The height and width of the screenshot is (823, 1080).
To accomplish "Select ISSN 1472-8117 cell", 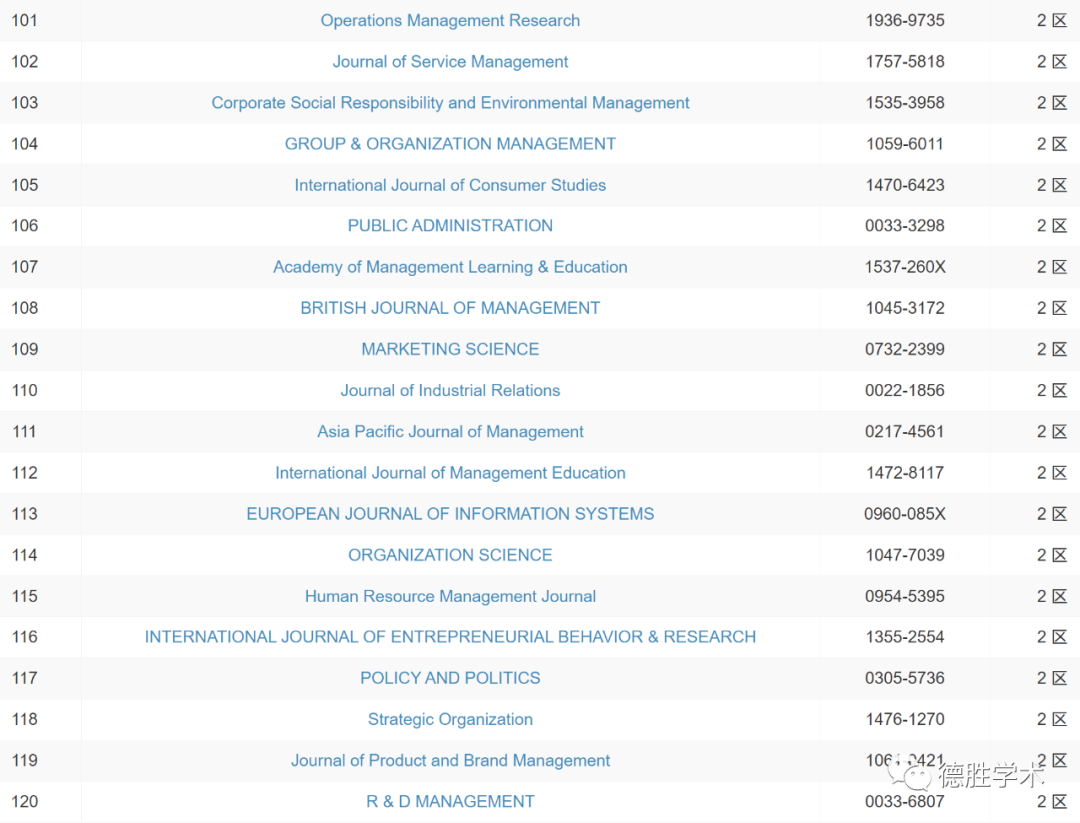I will tap(904, 473).
